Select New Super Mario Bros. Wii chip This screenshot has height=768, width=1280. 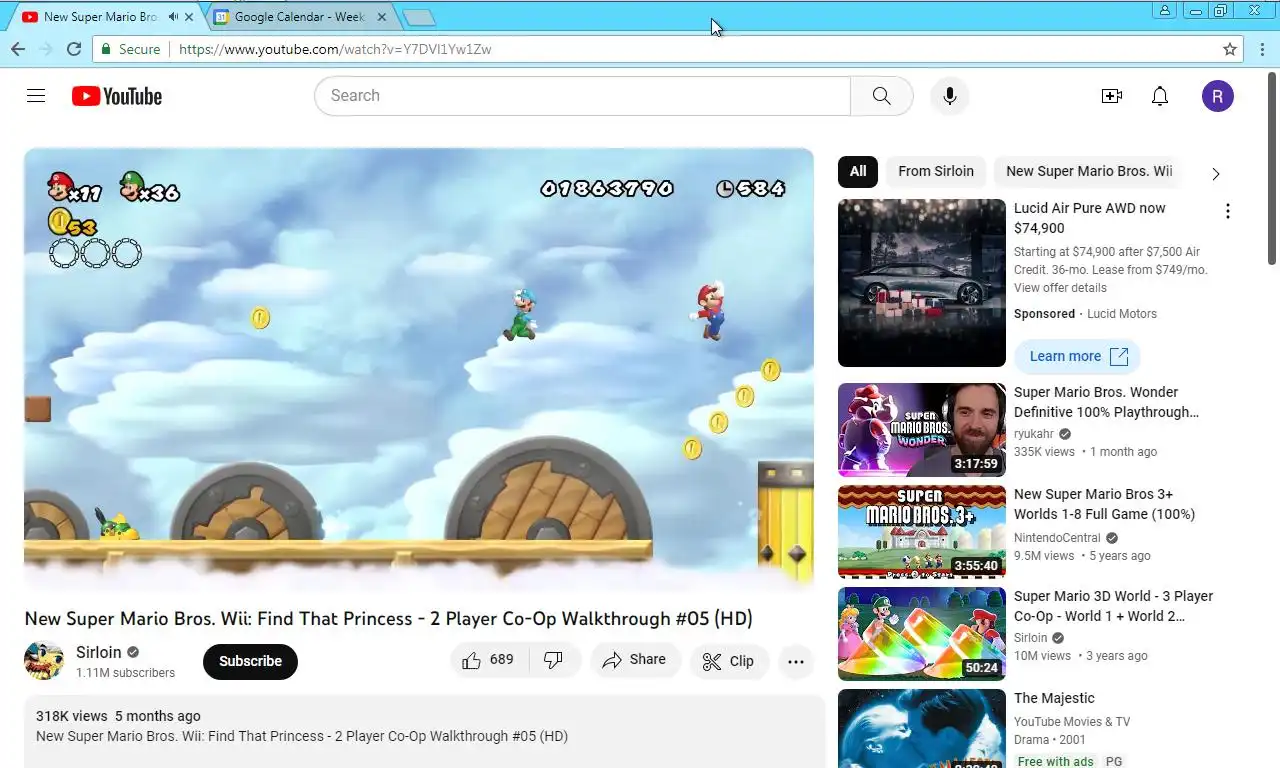click(x=1089, y=171)
